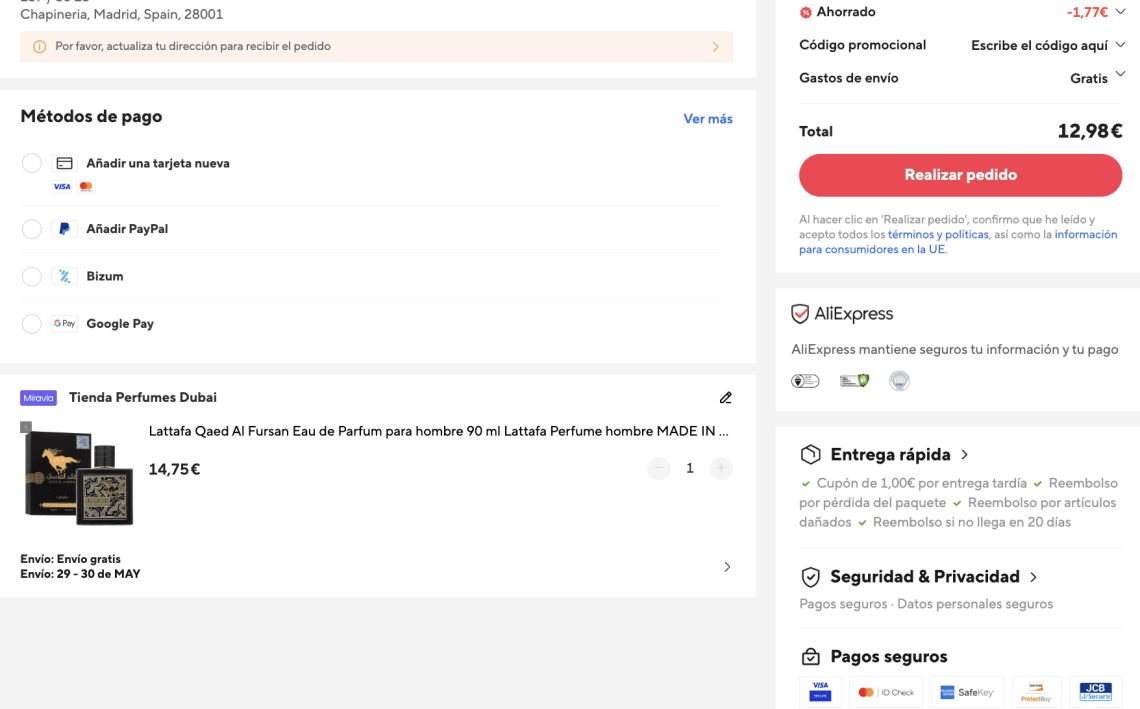Click the 12,98€ total amount
This screenshot has width=1140, height=709.
[1089, 131]
